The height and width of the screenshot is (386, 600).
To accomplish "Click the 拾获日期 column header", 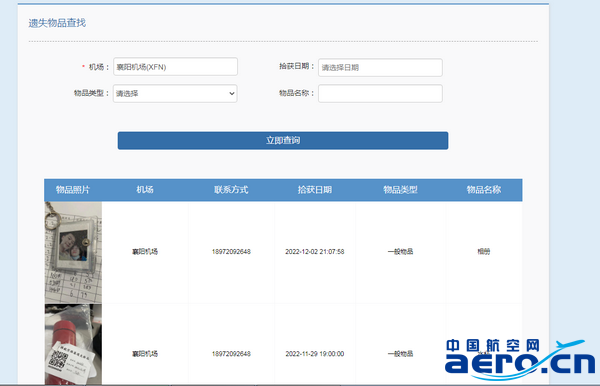I will tap(315, 190).
